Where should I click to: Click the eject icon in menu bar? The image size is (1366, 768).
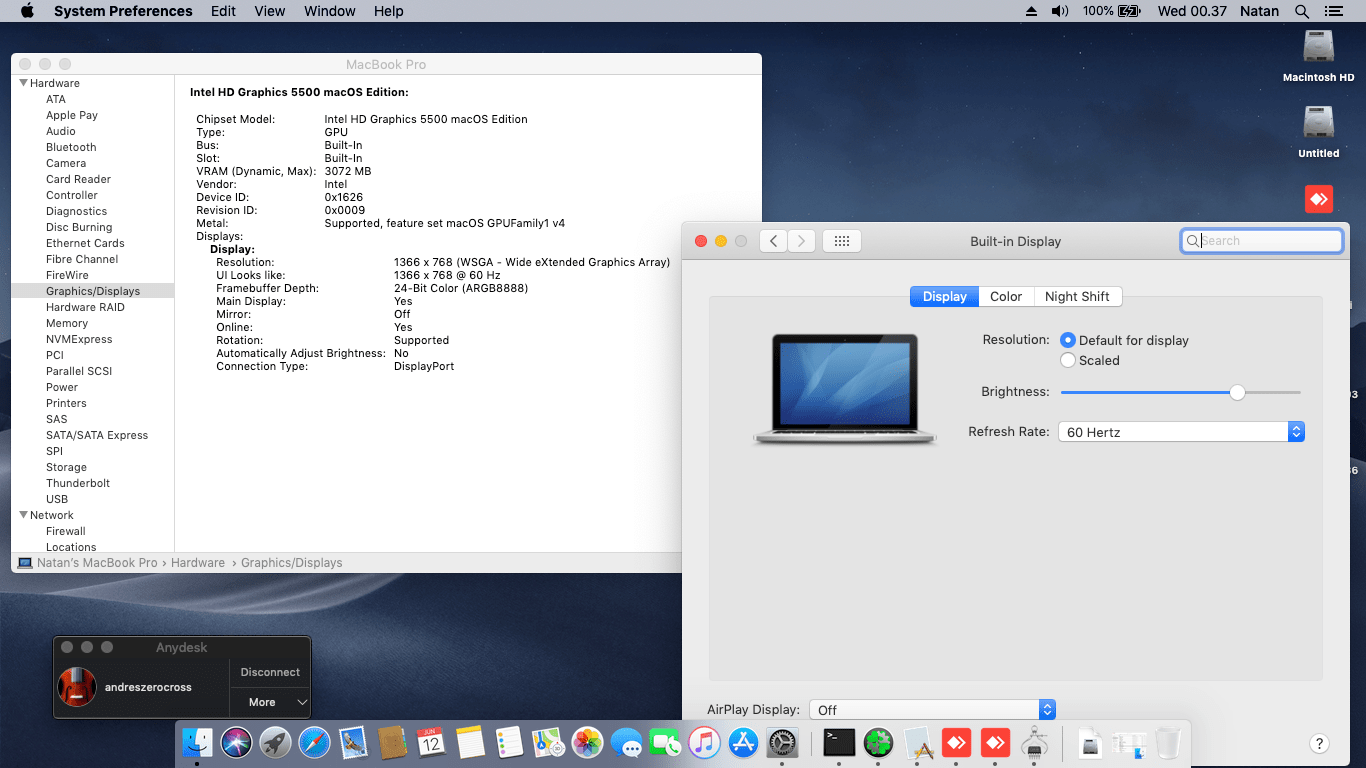1032,11
